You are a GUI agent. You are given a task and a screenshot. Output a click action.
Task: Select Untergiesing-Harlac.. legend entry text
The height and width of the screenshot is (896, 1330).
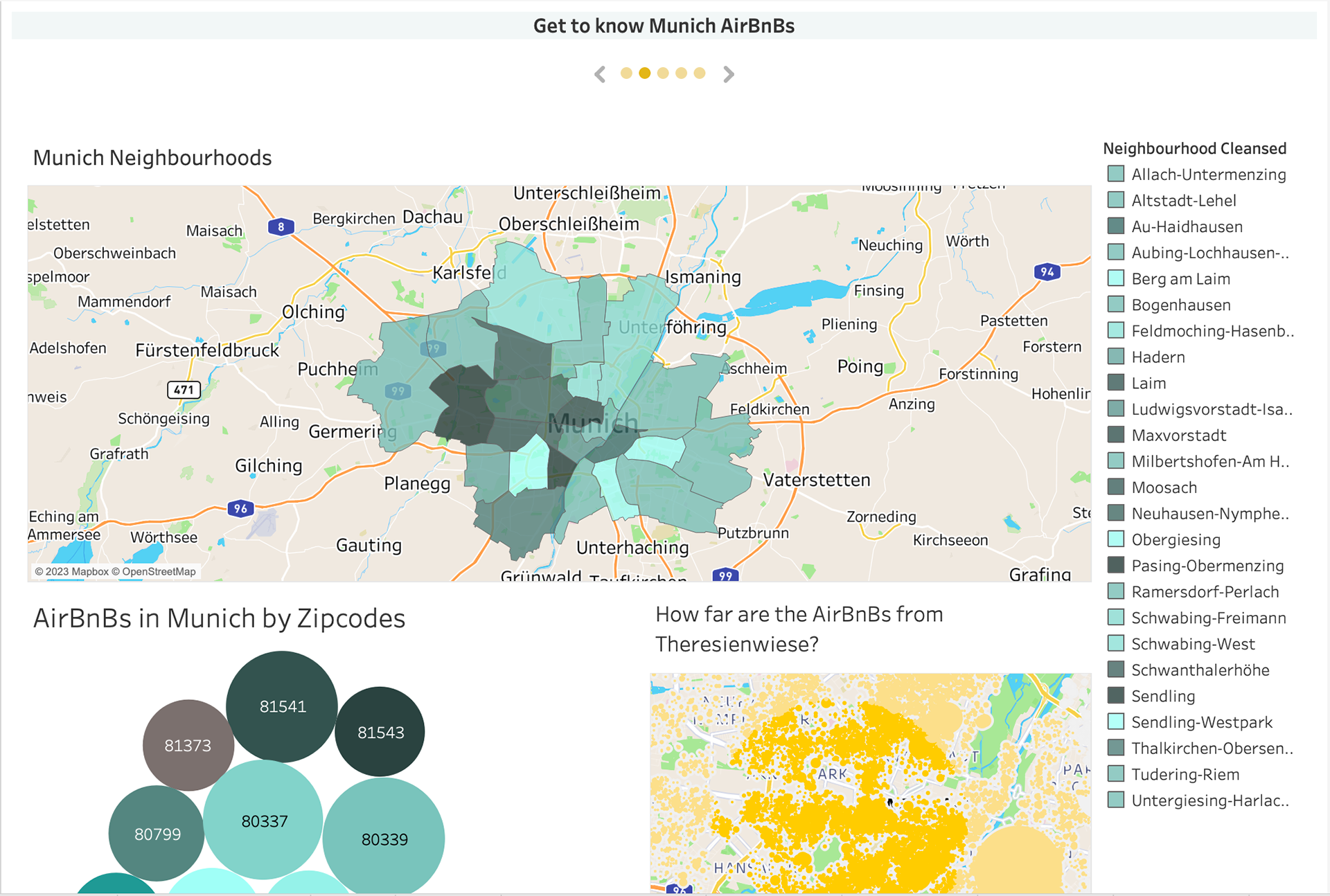tap(1210, 800)
